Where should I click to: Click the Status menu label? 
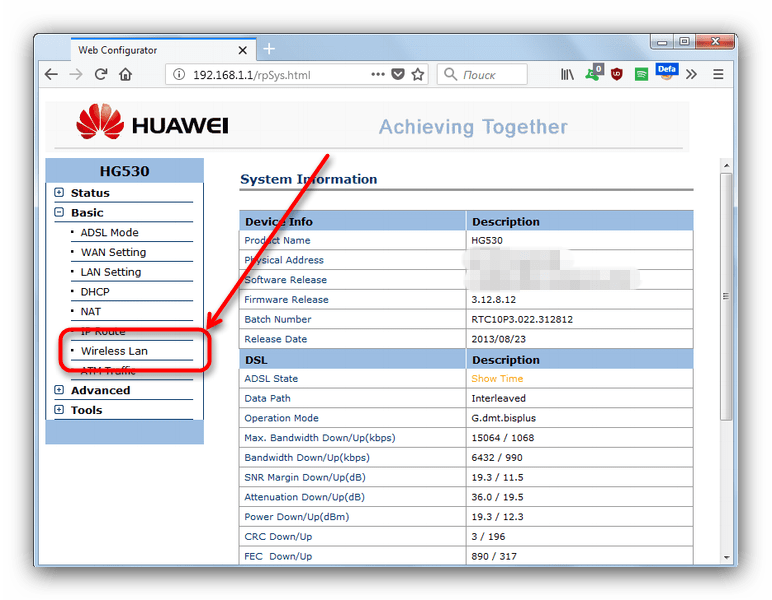pos(90,193)
